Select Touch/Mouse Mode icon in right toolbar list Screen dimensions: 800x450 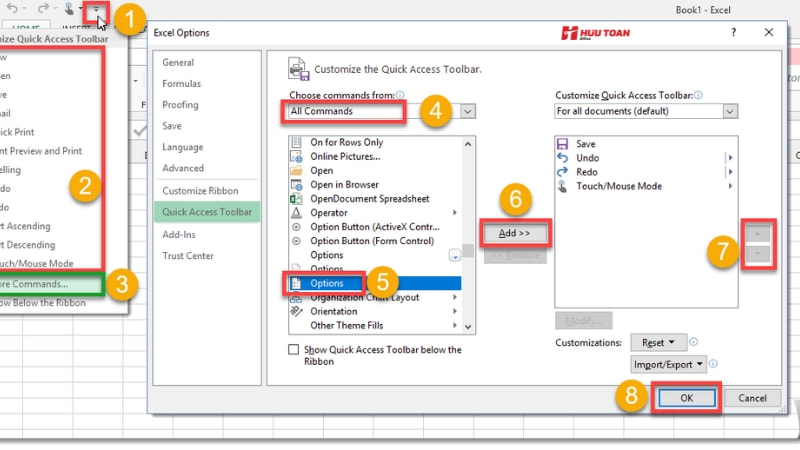point(562,186)
